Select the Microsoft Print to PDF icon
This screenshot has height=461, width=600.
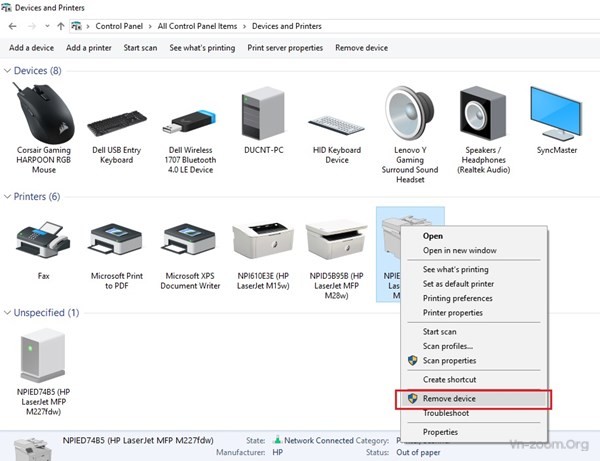116,239
